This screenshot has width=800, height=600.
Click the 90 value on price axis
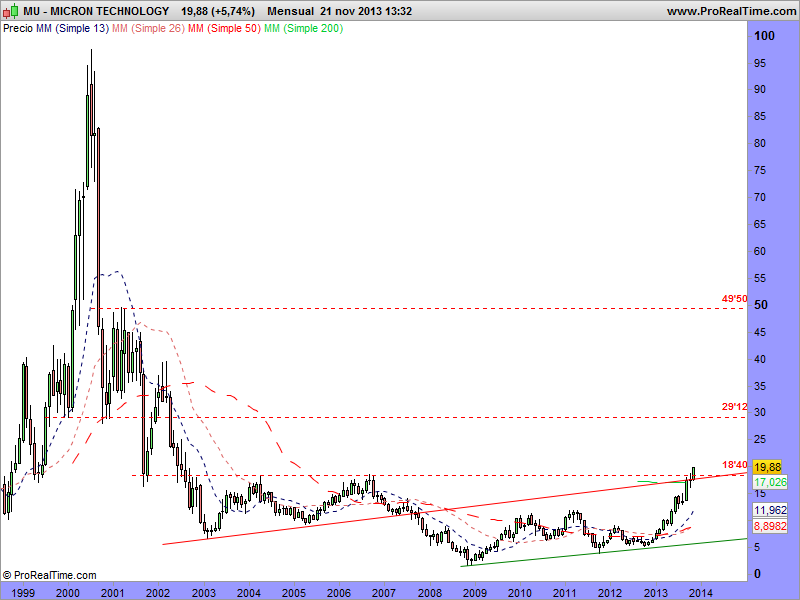point(760,89)
